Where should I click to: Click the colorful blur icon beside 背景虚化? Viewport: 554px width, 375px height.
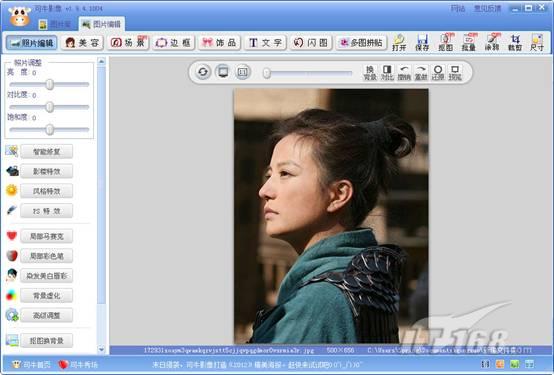tap(12, 295)
